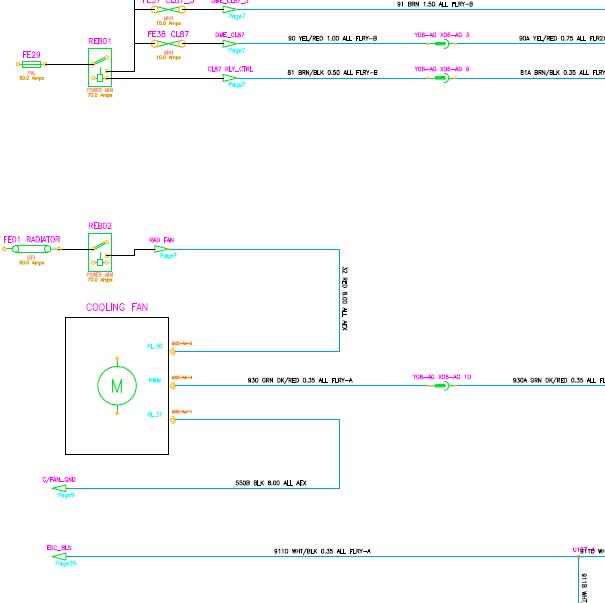The height and width of the screenshot is (603, 605).
Task: Click the KL_30 pin terminal circle
Action: pos(173,351)
